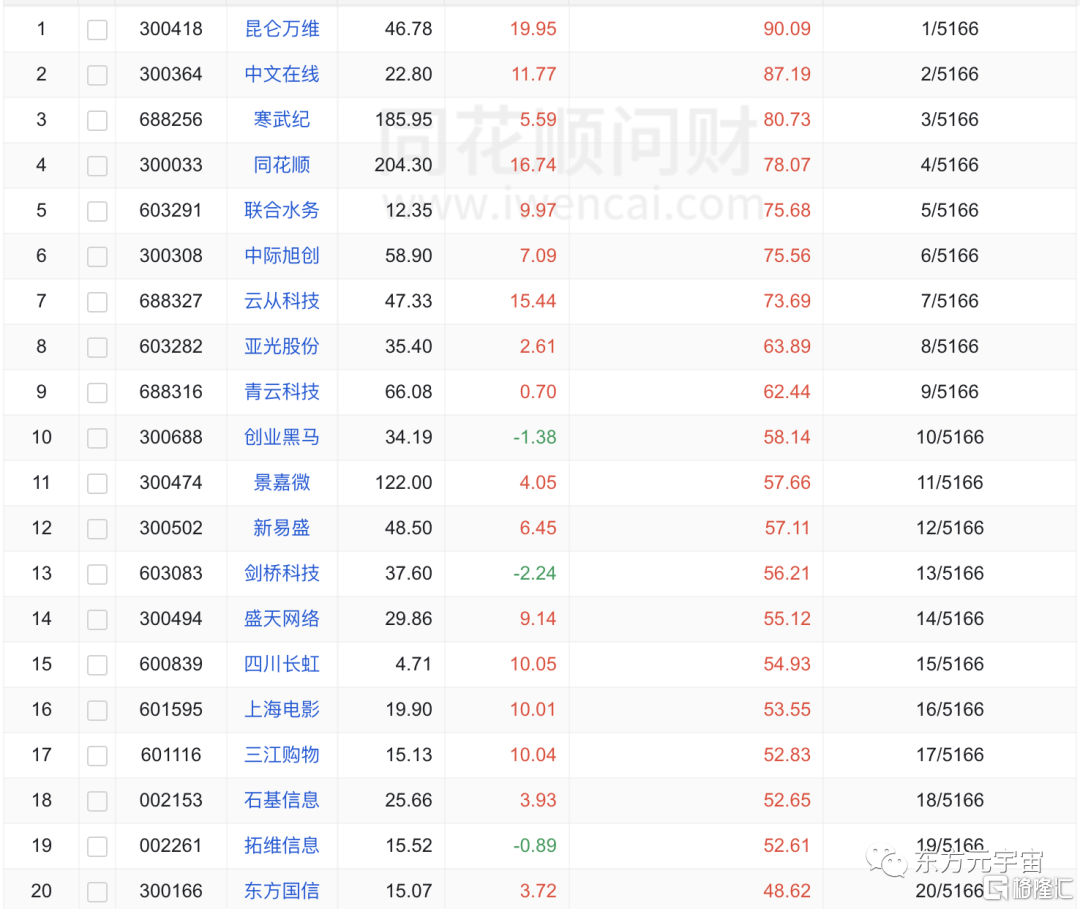
Task: Open 上海电影 stock page
Action: pyautogui.click(x=282, y=711)
